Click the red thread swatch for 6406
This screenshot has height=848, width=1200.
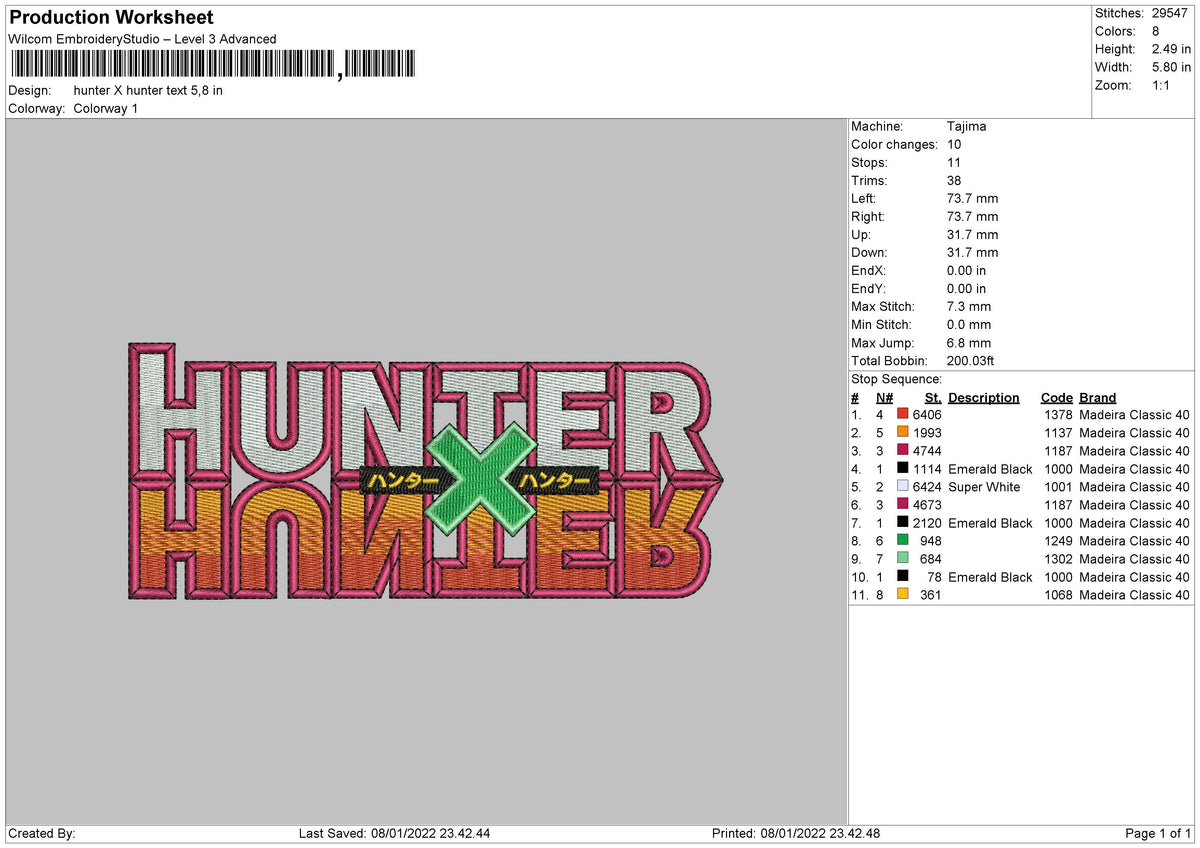903,414
